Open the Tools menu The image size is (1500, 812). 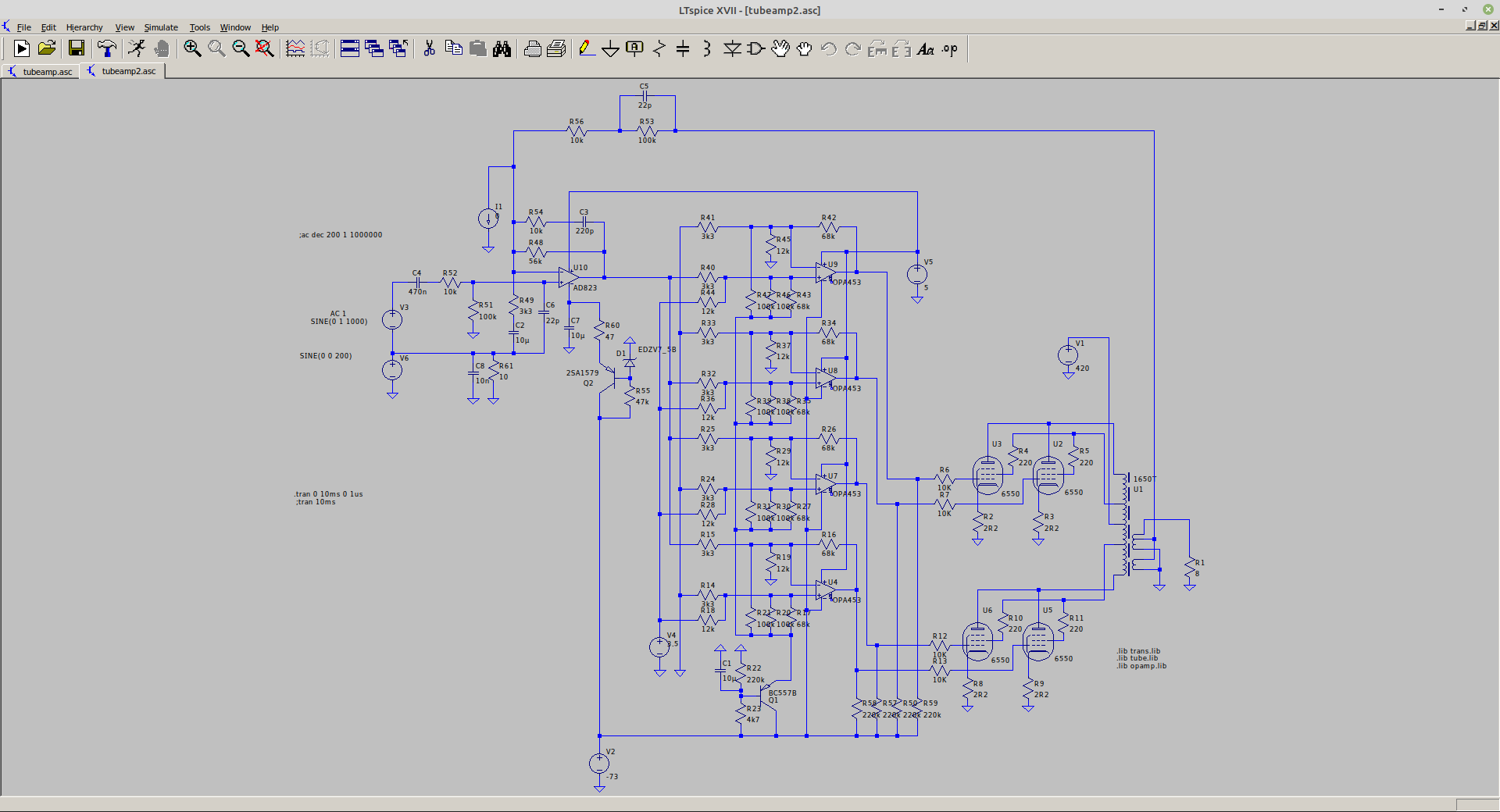[x=200, y=27]
